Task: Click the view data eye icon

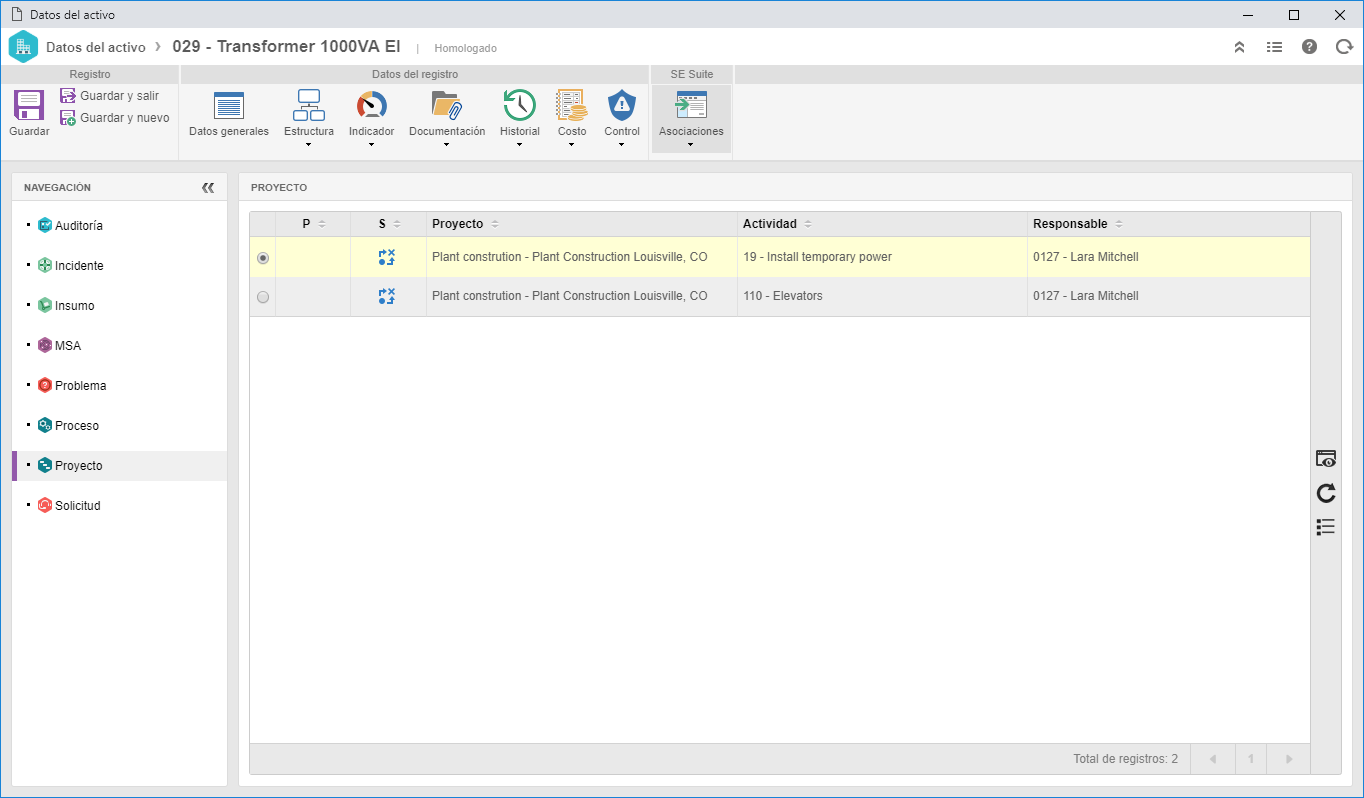Action: 1326,459
